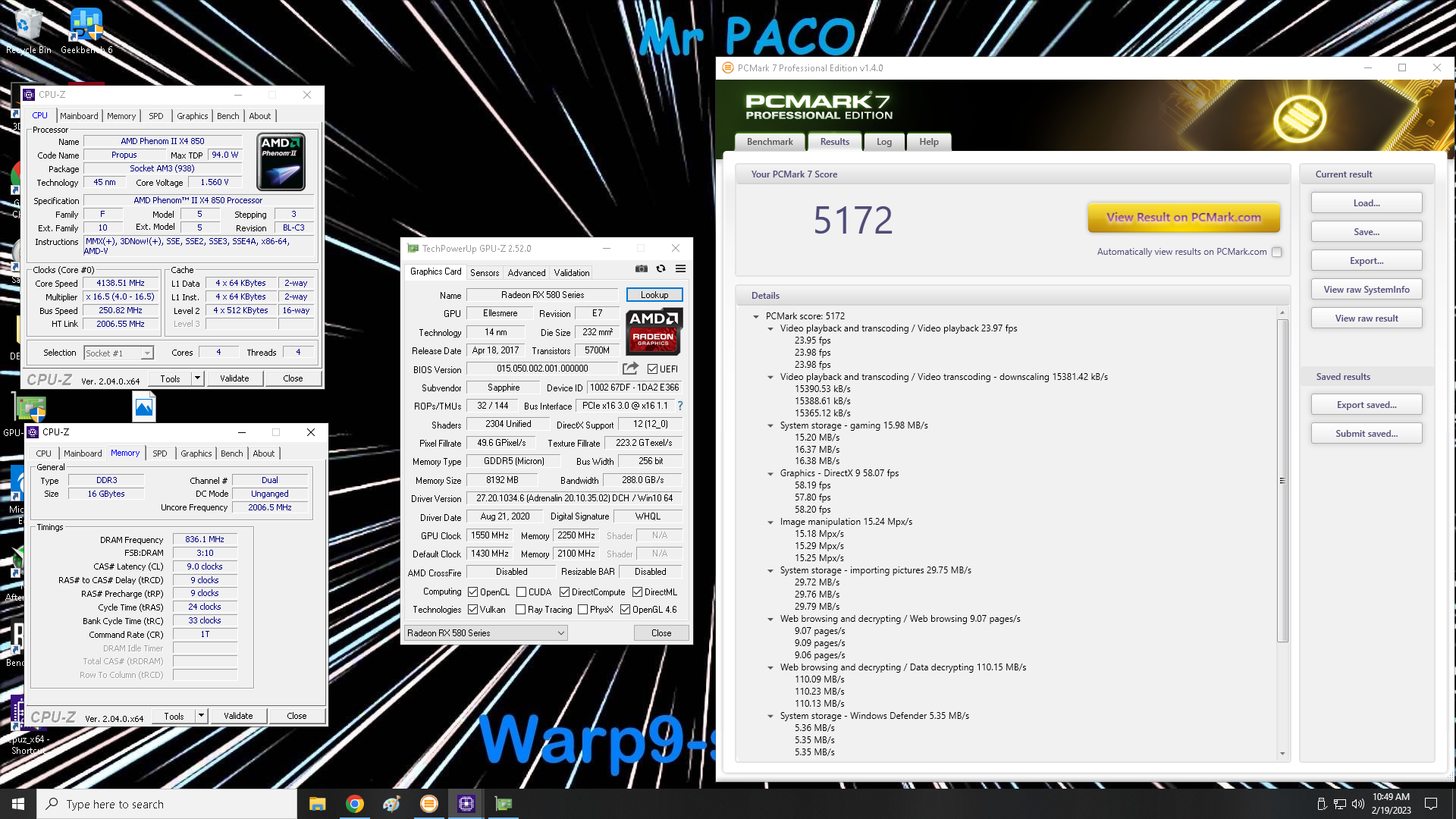The width and height of the screenshot is (1456, 819).
Task: Click the paint palette taskbar icon
Action: point(391,804)
